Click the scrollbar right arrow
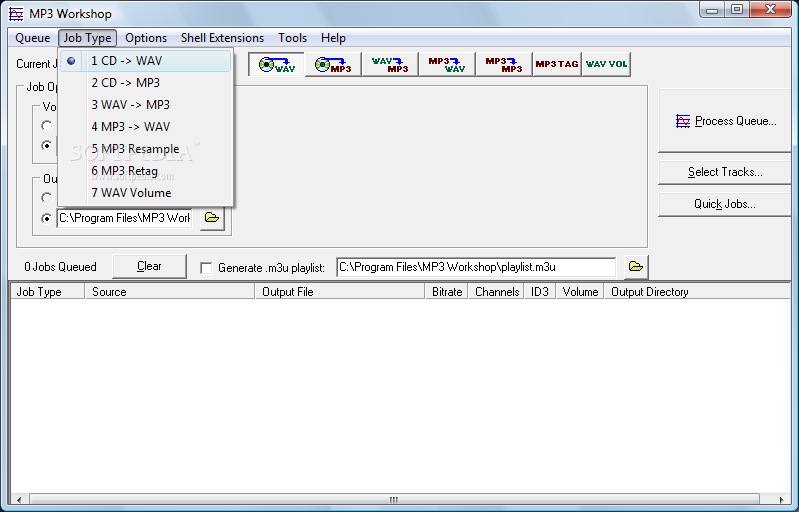The image size is (799, 512). pos(782,499)
